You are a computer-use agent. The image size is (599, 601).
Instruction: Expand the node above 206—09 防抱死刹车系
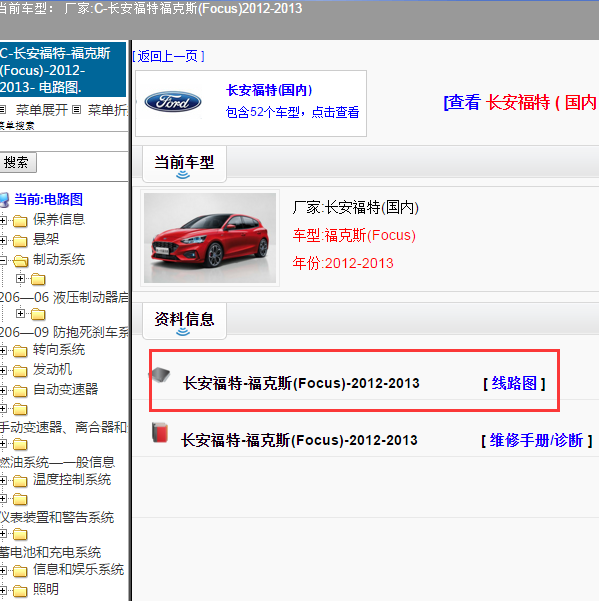pyautogui.click(x=20, y=314)
